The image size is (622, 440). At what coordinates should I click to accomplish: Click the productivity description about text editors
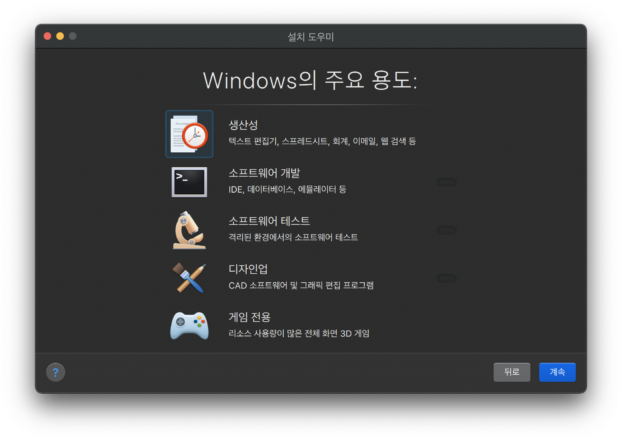click(x=321, y=142)
